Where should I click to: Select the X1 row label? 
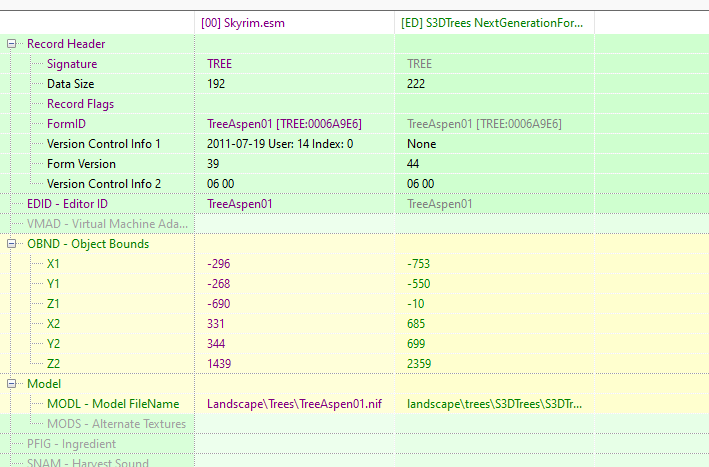pyautogui.click(x=53, y=264)
